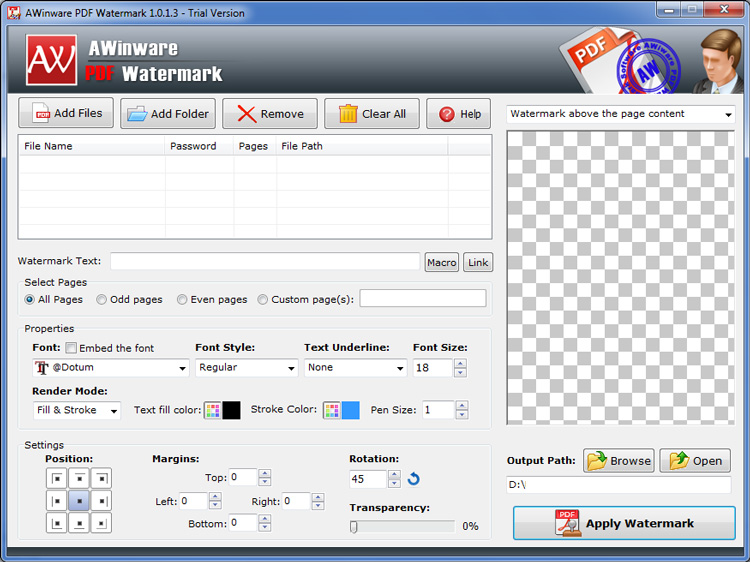Select middle-left watermark position

57,501
